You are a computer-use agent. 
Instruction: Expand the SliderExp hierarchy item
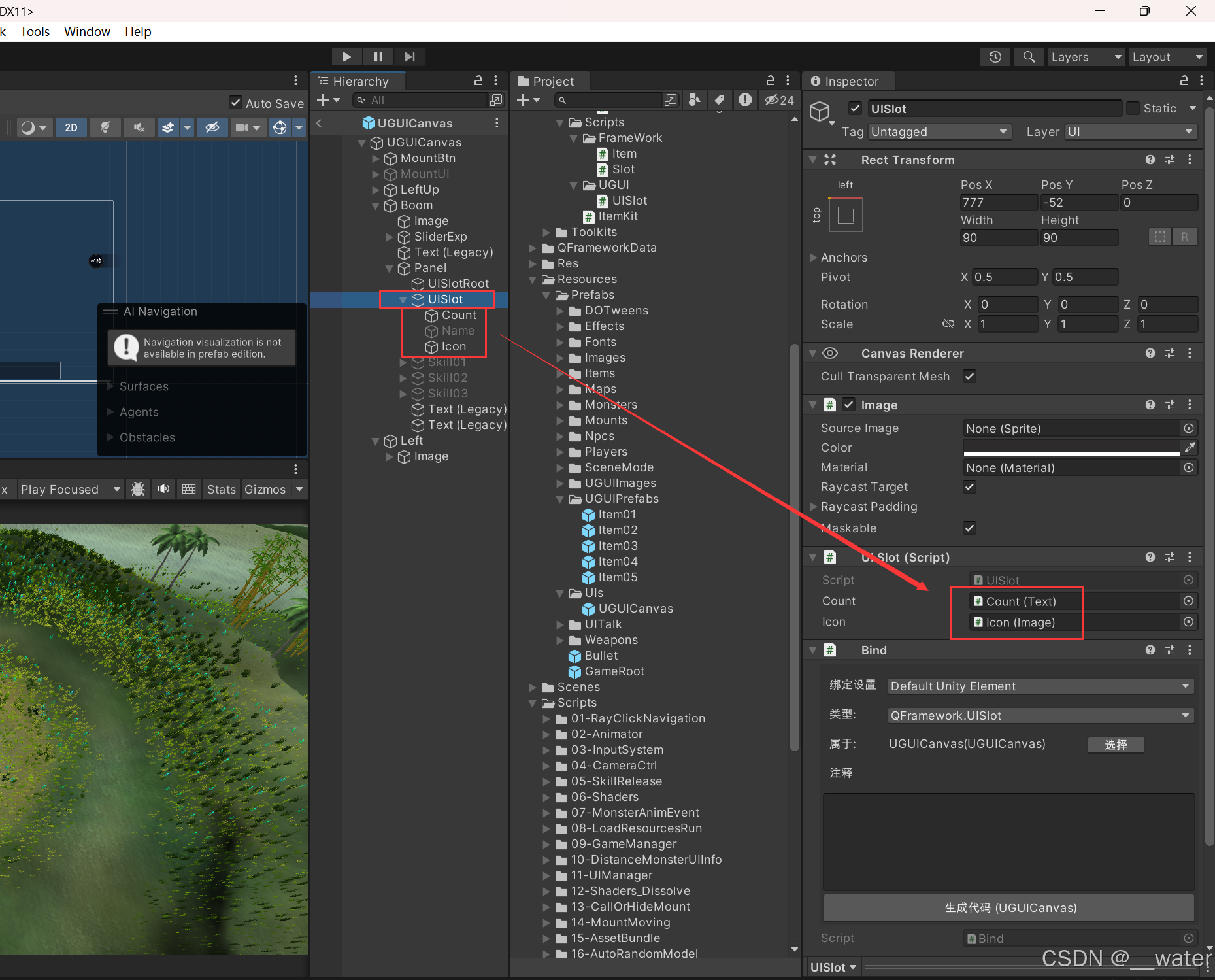[x=390, y=237]
